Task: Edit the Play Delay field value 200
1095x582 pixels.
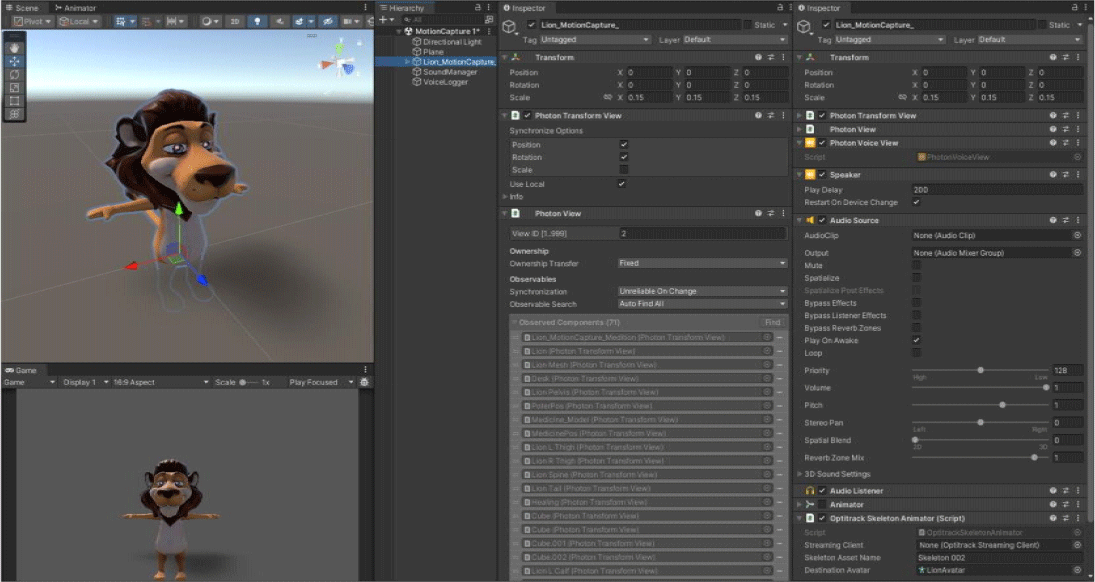Action: [x=997, y=189]
